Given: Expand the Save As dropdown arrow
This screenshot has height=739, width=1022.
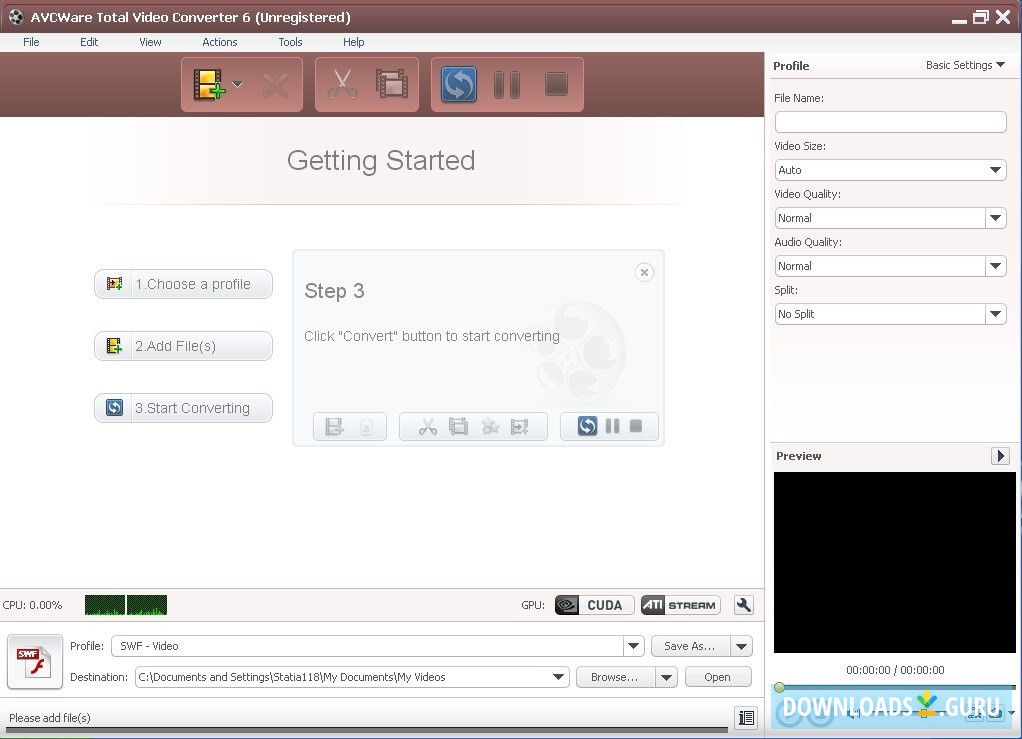Looking at the screenshot, I should point(742,646).
